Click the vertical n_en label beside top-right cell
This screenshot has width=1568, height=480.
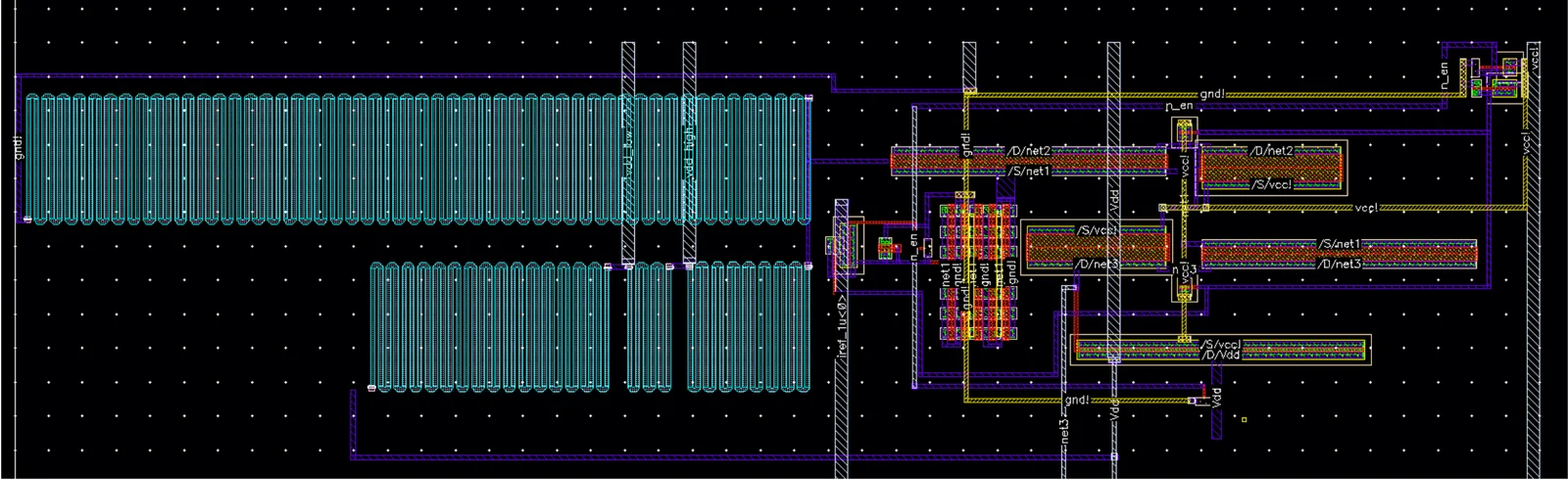[1444, 75]
